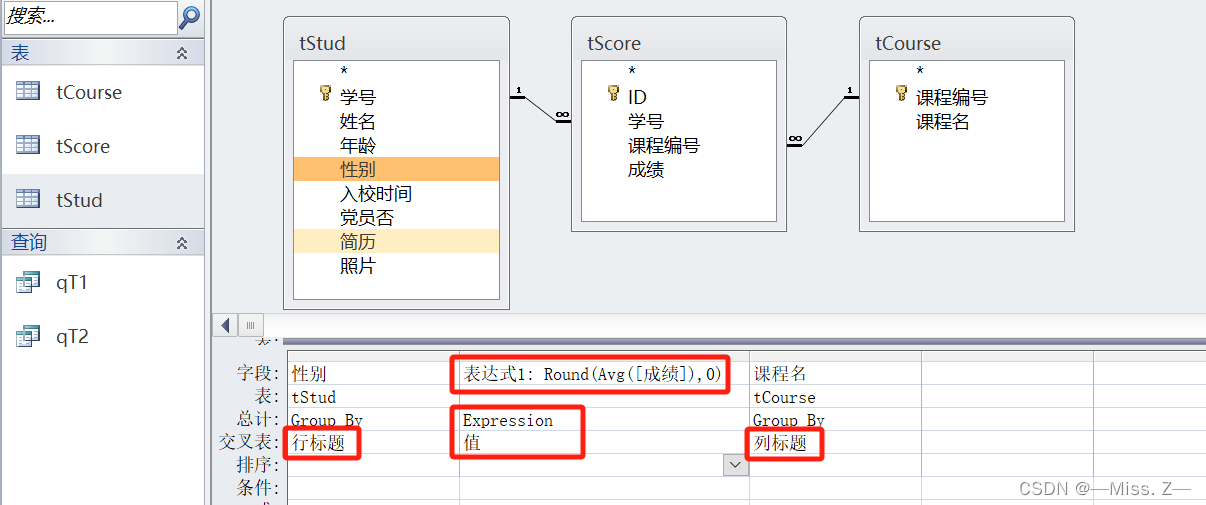Click the tStud table cell in grid
Image resolution: width=1206 pixels, height=505 pixels.
pyautogui.click(x=373, y=397)
